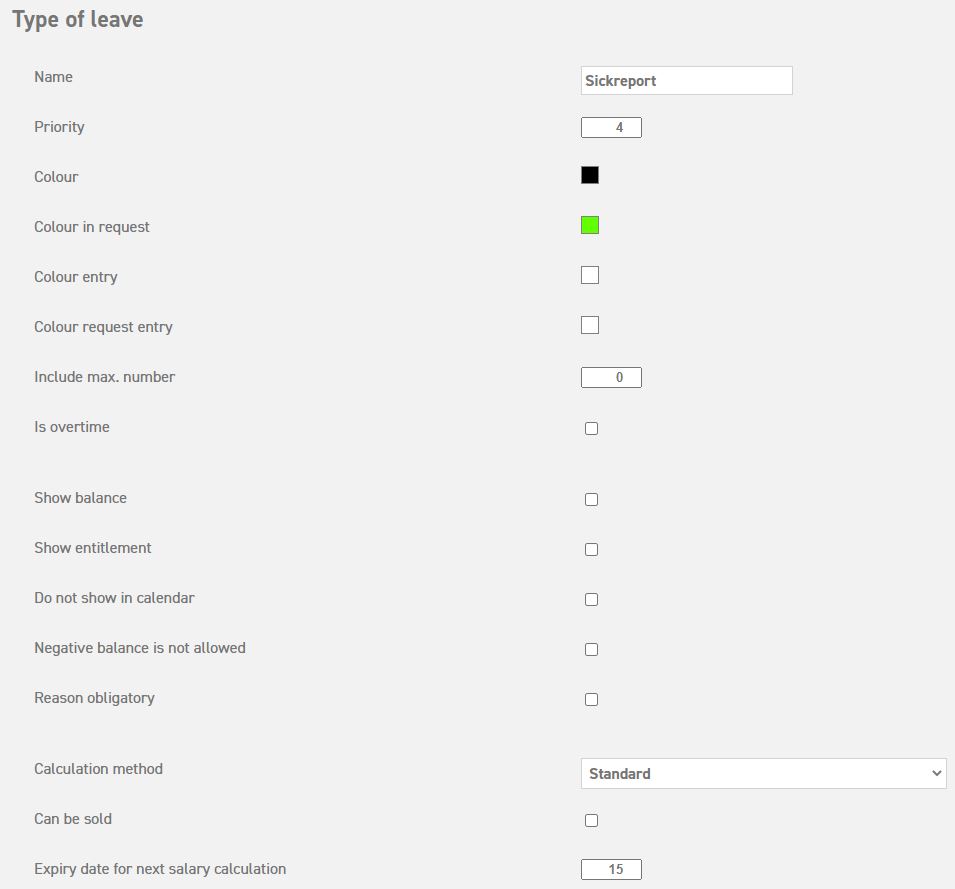Toggle Do not show in calendar
The width and height of the screenshot is (955, 889).
point(591,600)
